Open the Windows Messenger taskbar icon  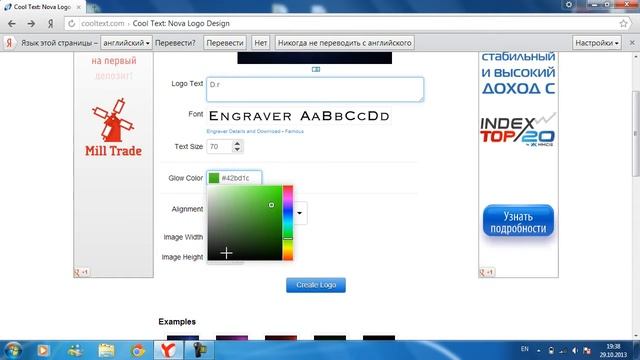point(75,350)
